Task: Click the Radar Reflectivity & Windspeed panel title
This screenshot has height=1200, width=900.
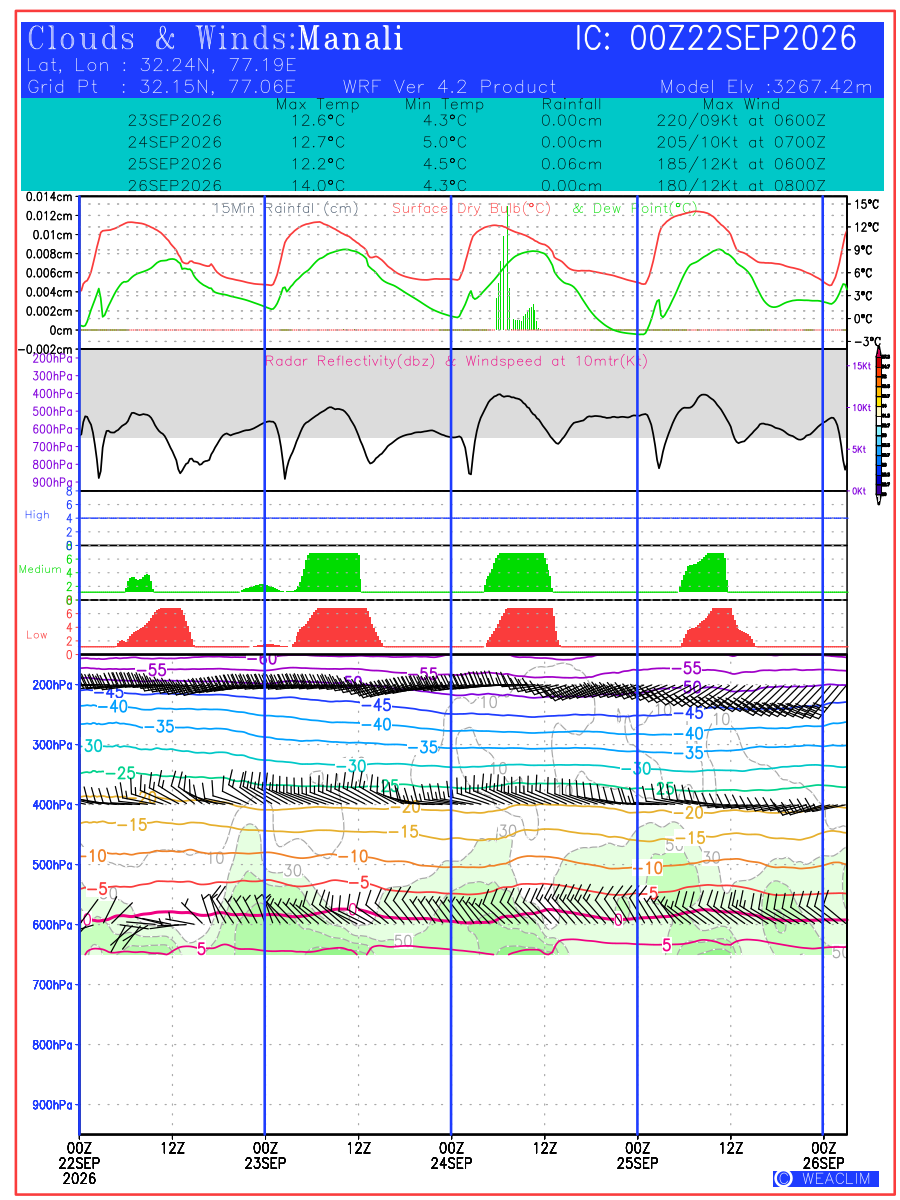Action: click(x=456, y=361)
